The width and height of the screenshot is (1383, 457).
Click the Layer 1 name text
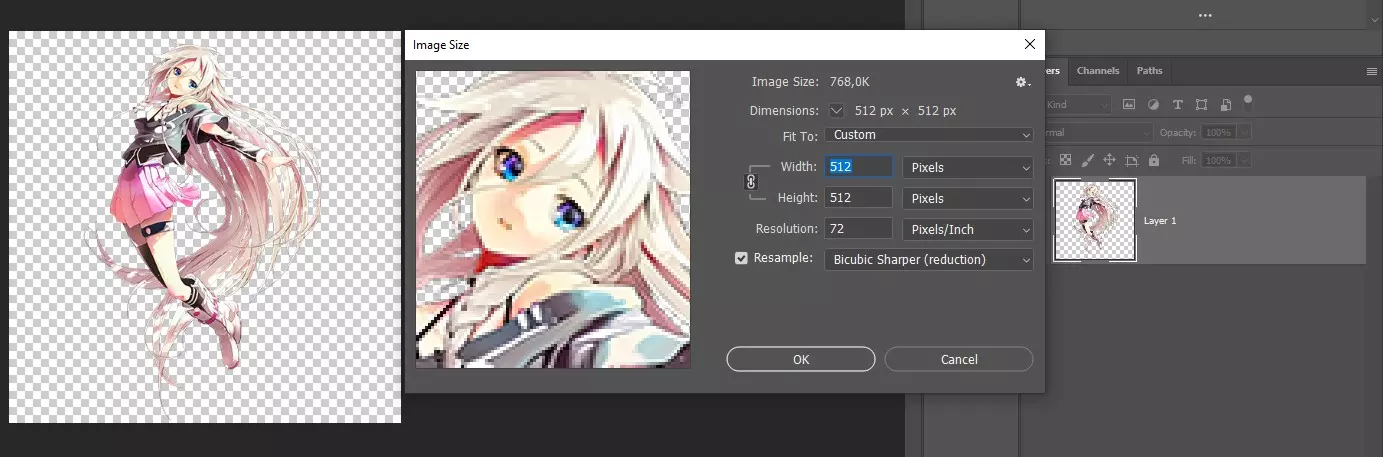click(x=1160, y=220)
